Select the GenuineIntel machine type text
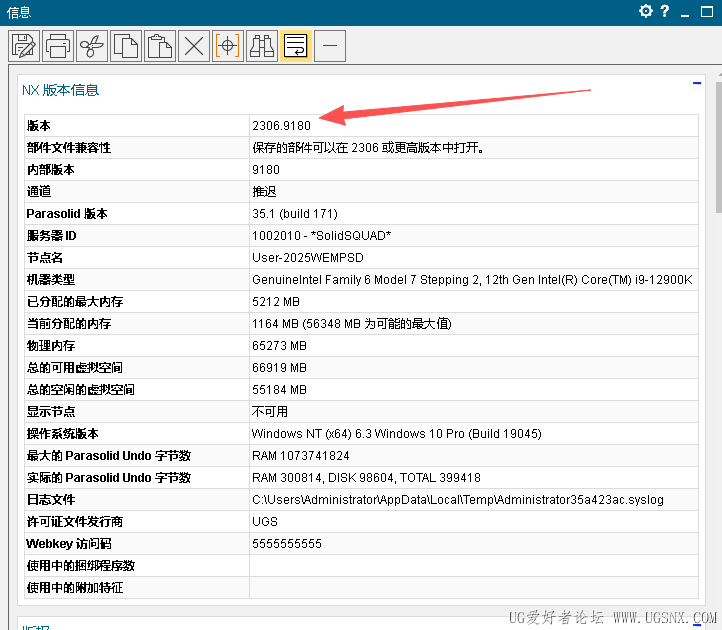 (x=472, y=280)
